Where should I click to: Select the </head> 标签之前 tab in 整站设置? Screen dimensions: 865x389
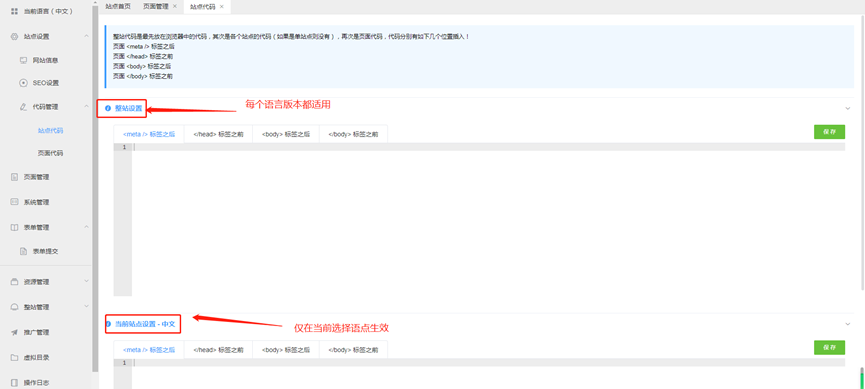218,134
